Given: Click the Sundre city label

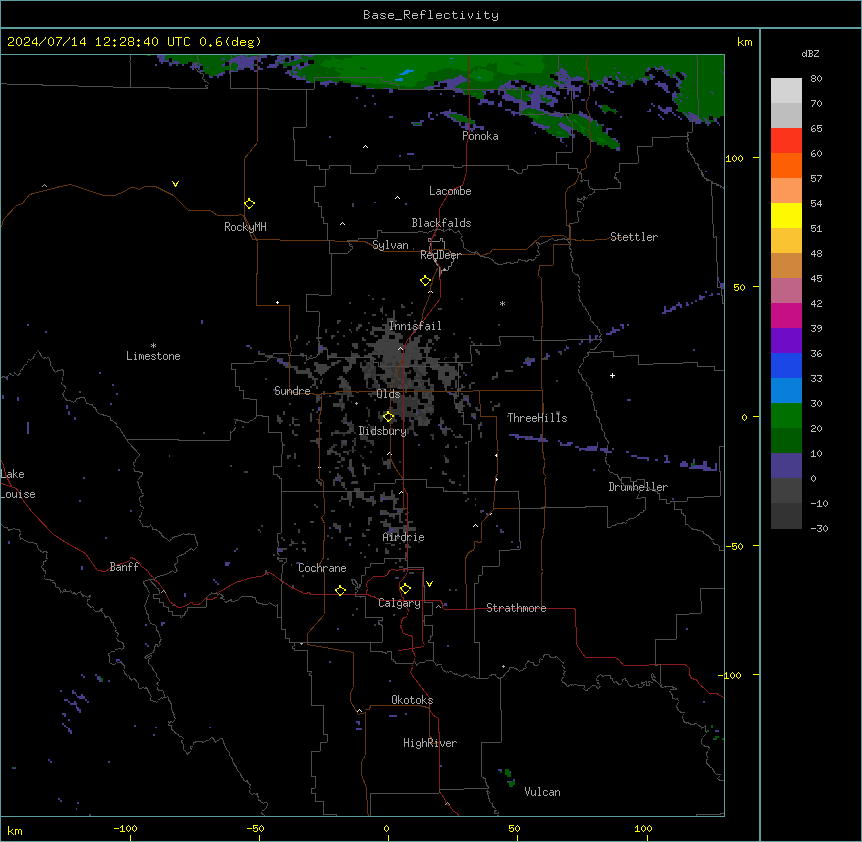Looking at the screenshot, I should 292,391.
